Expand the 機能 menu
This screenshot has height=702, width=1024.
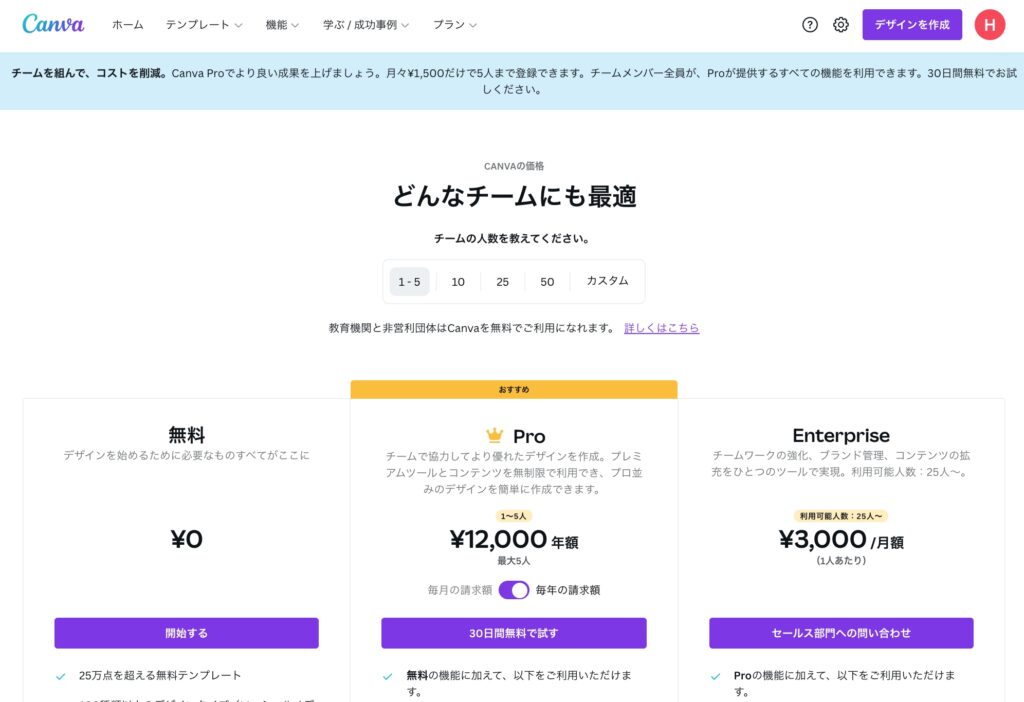point(282,25)
